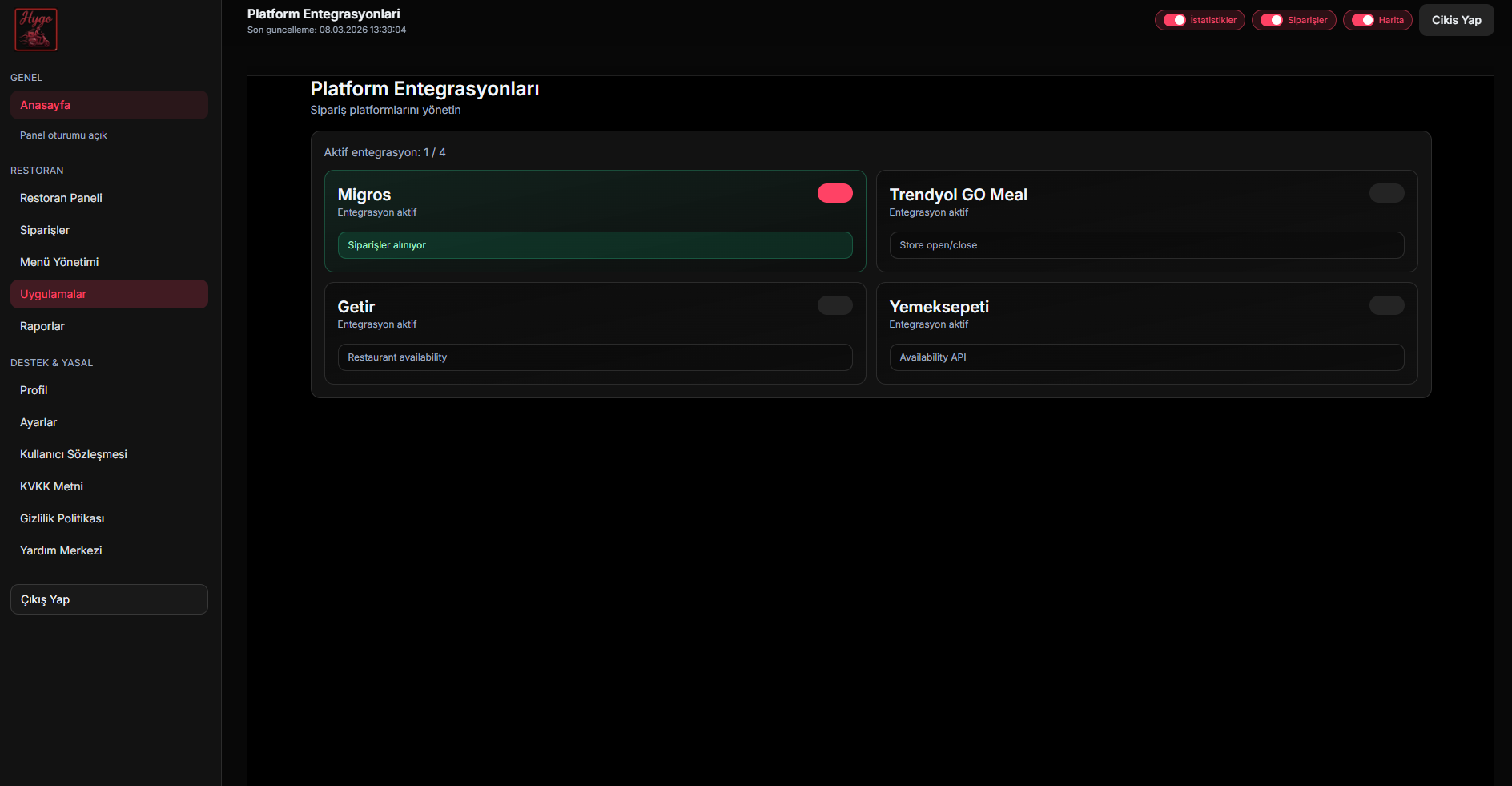Click the Hygo logo icon
Viewport: 1512px width, 786px height.
36,30
